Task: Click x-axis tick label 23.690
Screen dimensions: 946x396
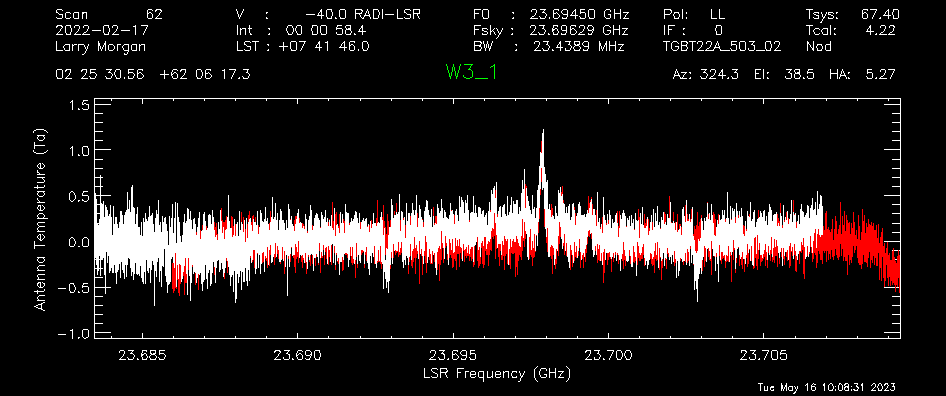Action: click(x=297, y=355)
